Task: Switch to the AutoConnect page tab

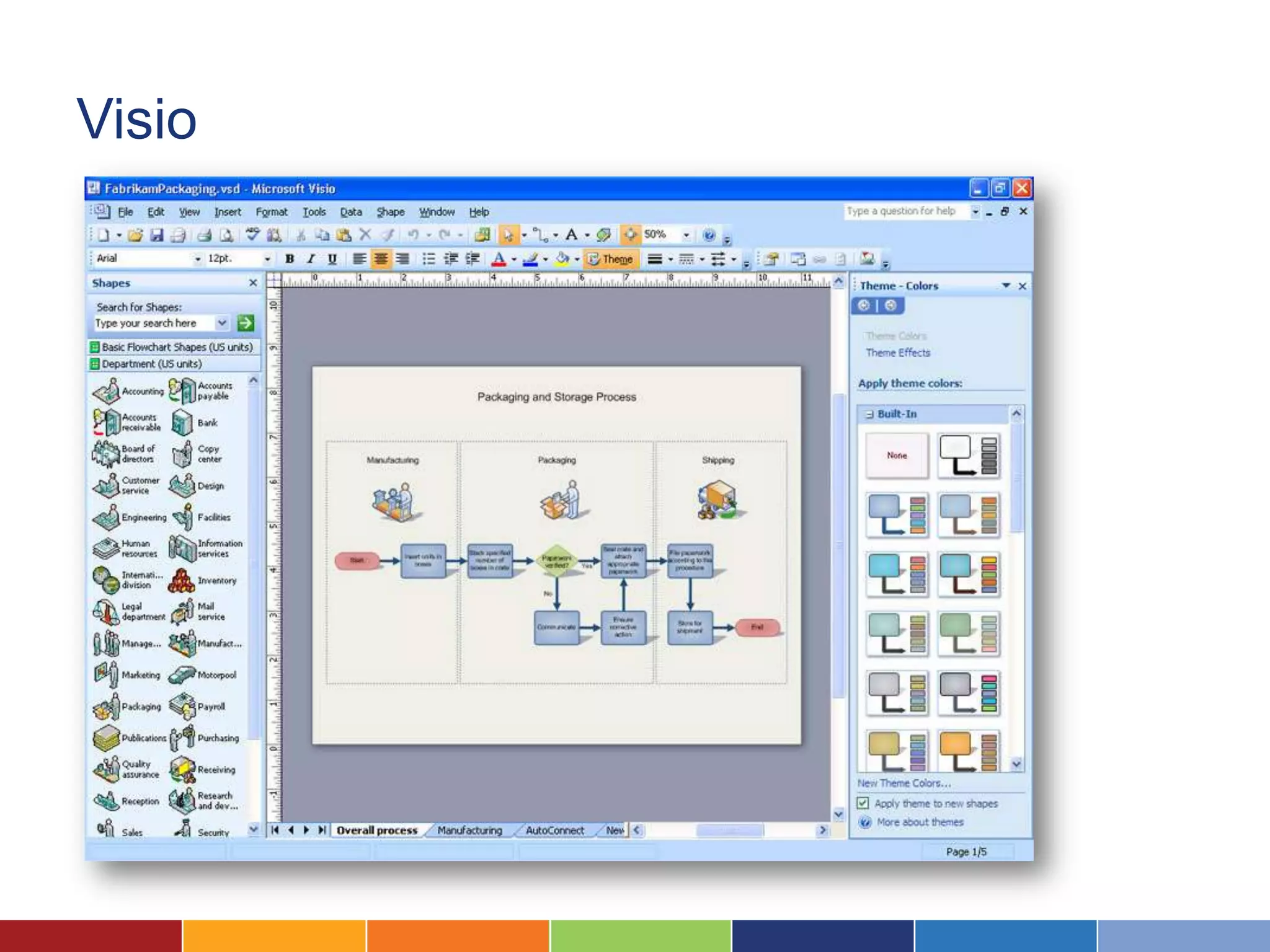Action: pyautogui.click(x=554, y=830)
